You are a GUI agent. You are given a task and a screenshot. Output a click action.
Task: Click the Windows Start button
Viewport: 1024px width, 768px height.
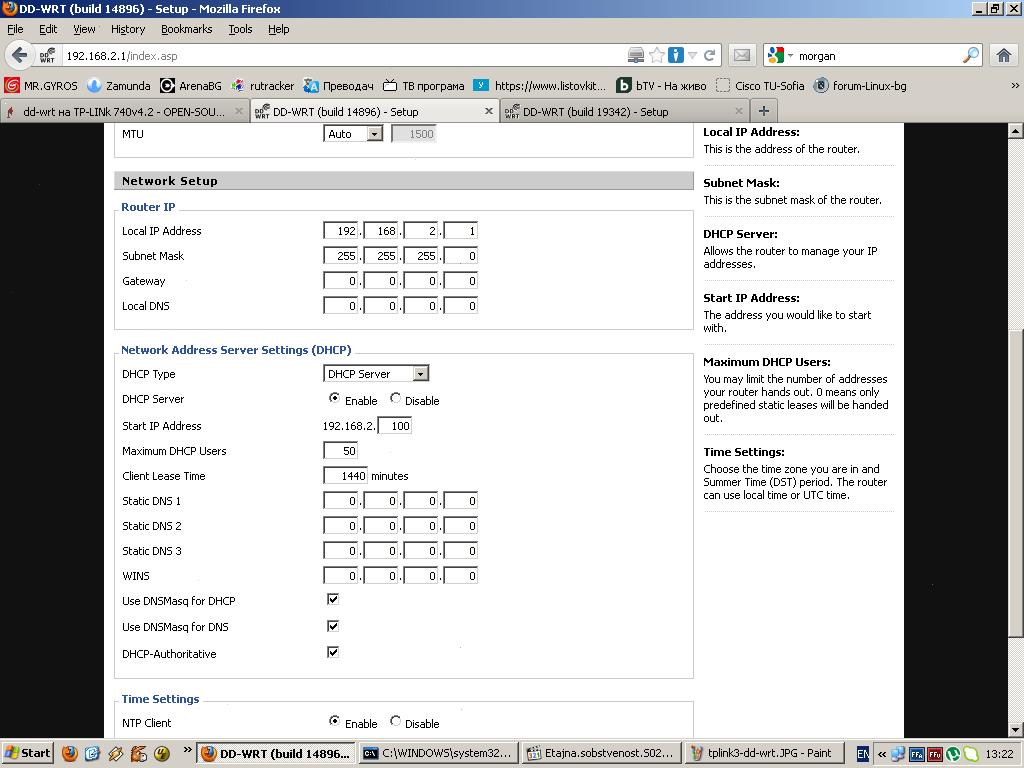pyautogui.click(x=28, y=754)
